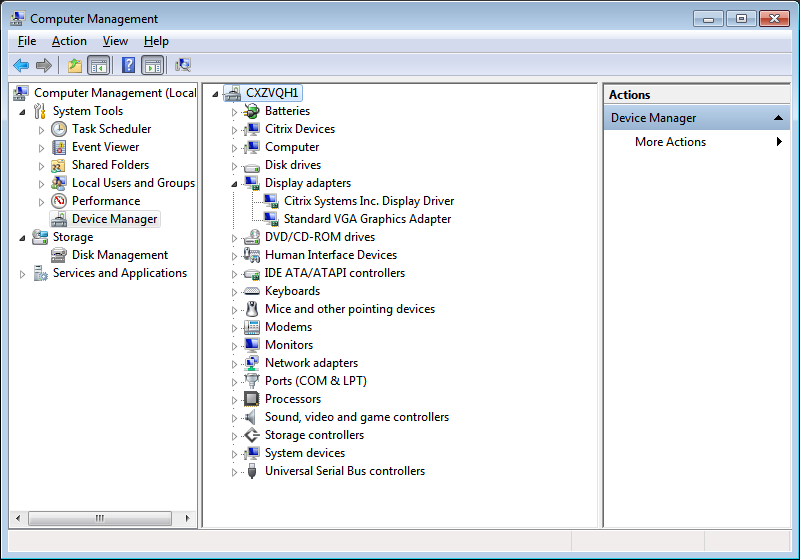The image size is (800, 560).
Task: Open the Action menu
Action: (69, 41)
